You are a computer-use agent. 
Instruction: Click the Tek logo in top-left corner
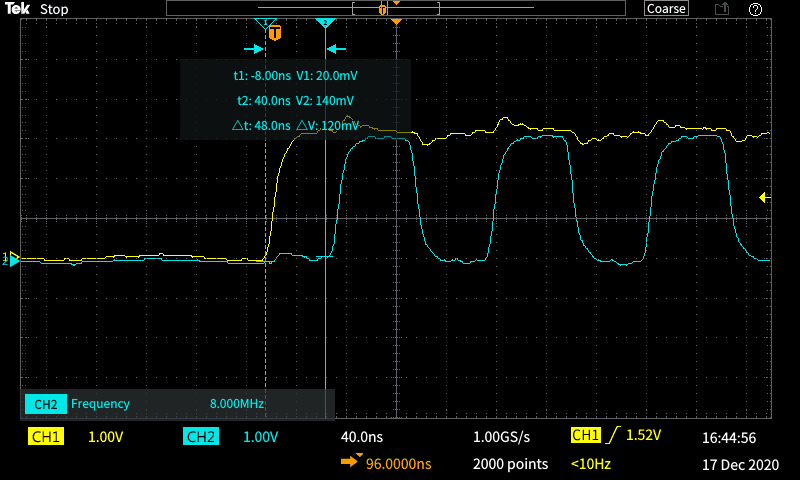click(x=17, y=9)
